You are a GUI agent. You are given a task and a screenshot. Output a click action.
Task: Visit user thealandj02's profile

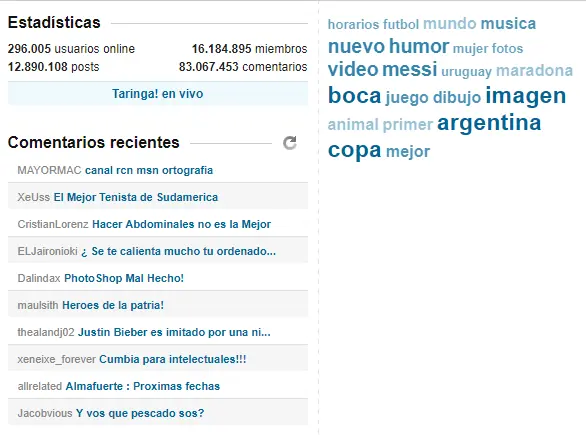coord(46,332)
